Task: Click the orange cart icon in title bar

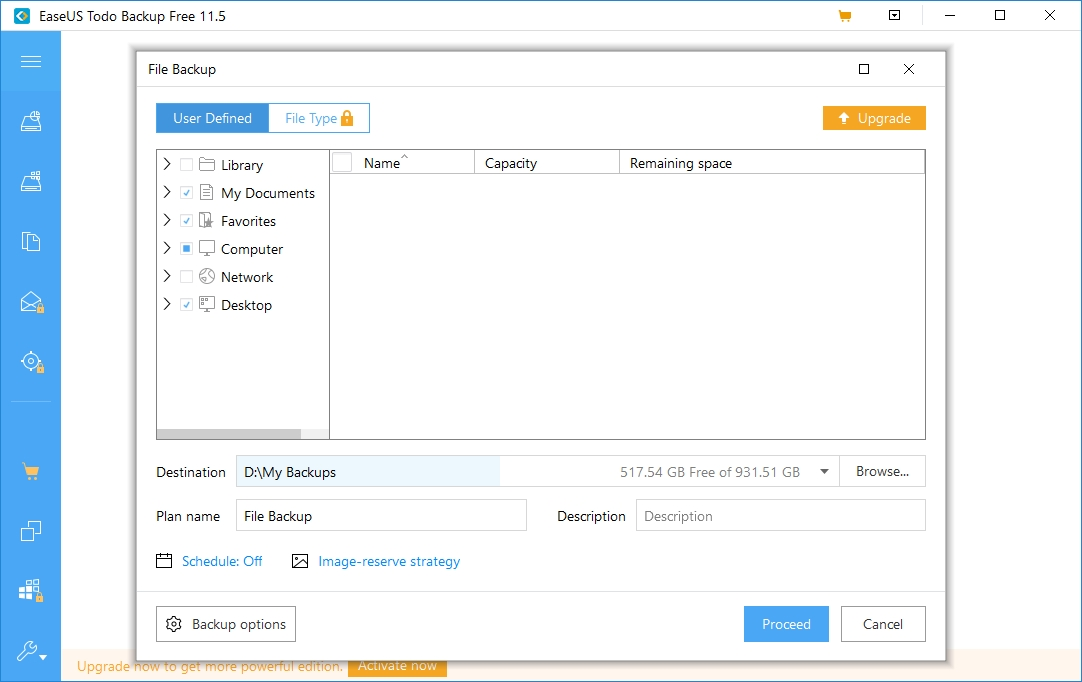Action: pyautogui.click(x=845, y=15)
